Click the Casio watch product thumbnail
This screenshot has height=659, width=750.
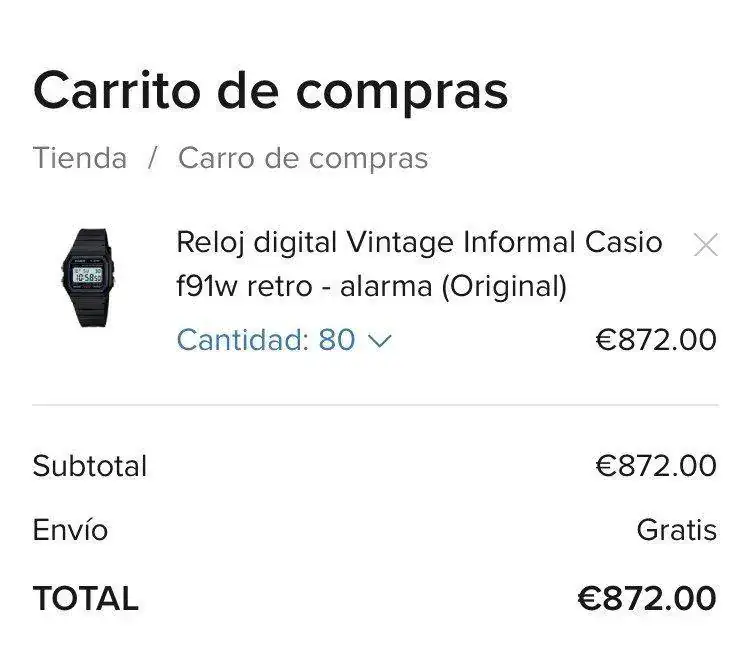[94, 277]
